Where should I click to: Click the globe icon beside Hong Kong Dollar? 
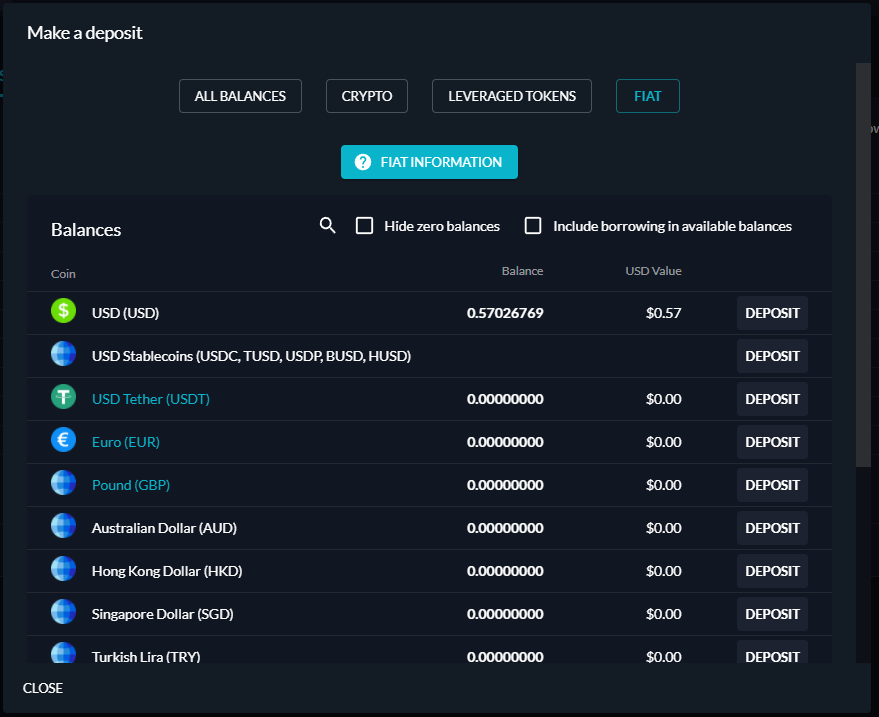click(x=63, y=568)
